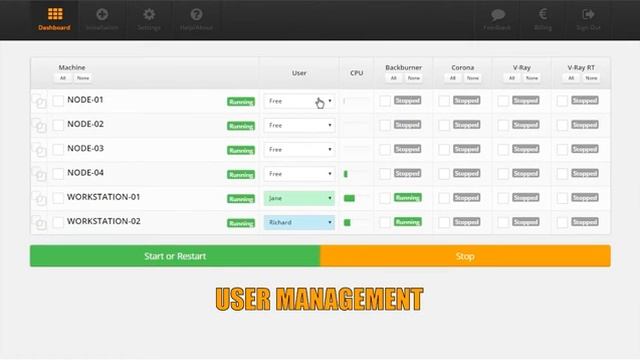Tick the WORKSTATION-01 machine checkbox

58,198
